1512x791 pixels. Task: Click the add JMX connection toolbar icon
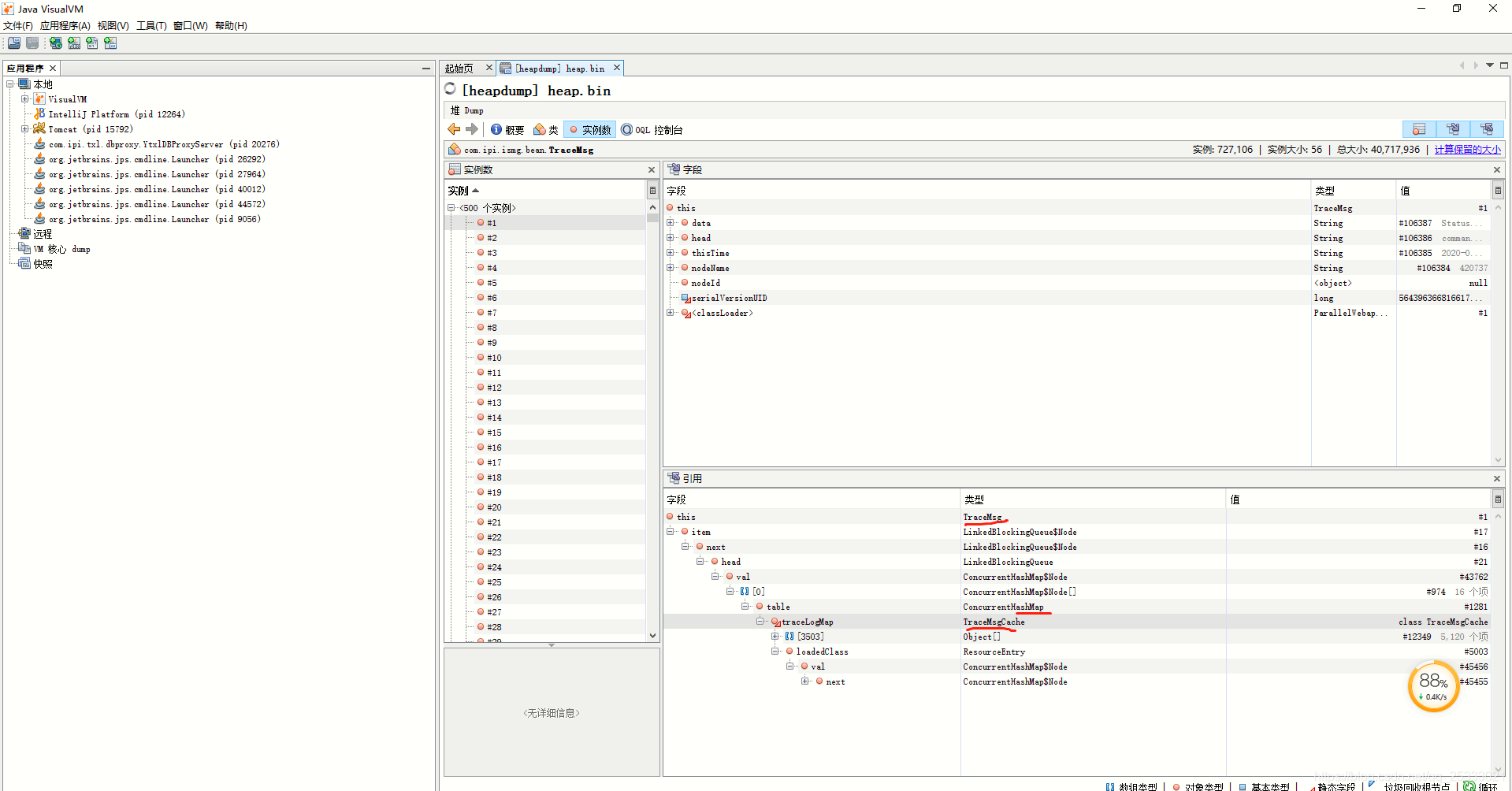point(74,43)
